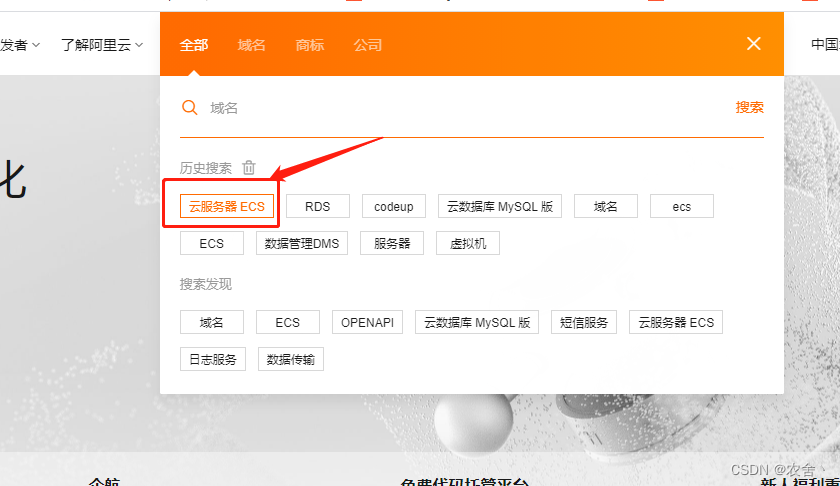Pick OPENAPI under 搜索发现
This screenshot has height=486, width=840.
click(x=368, y=322)
